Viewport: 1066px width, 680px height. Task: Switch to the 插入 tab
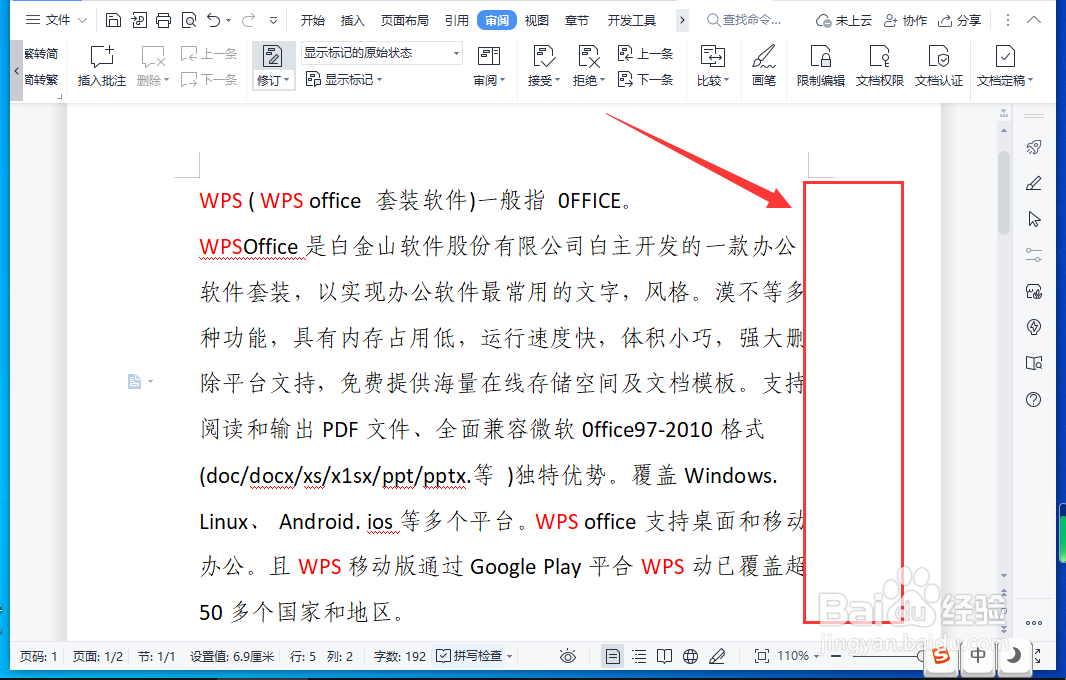point(352,20)
